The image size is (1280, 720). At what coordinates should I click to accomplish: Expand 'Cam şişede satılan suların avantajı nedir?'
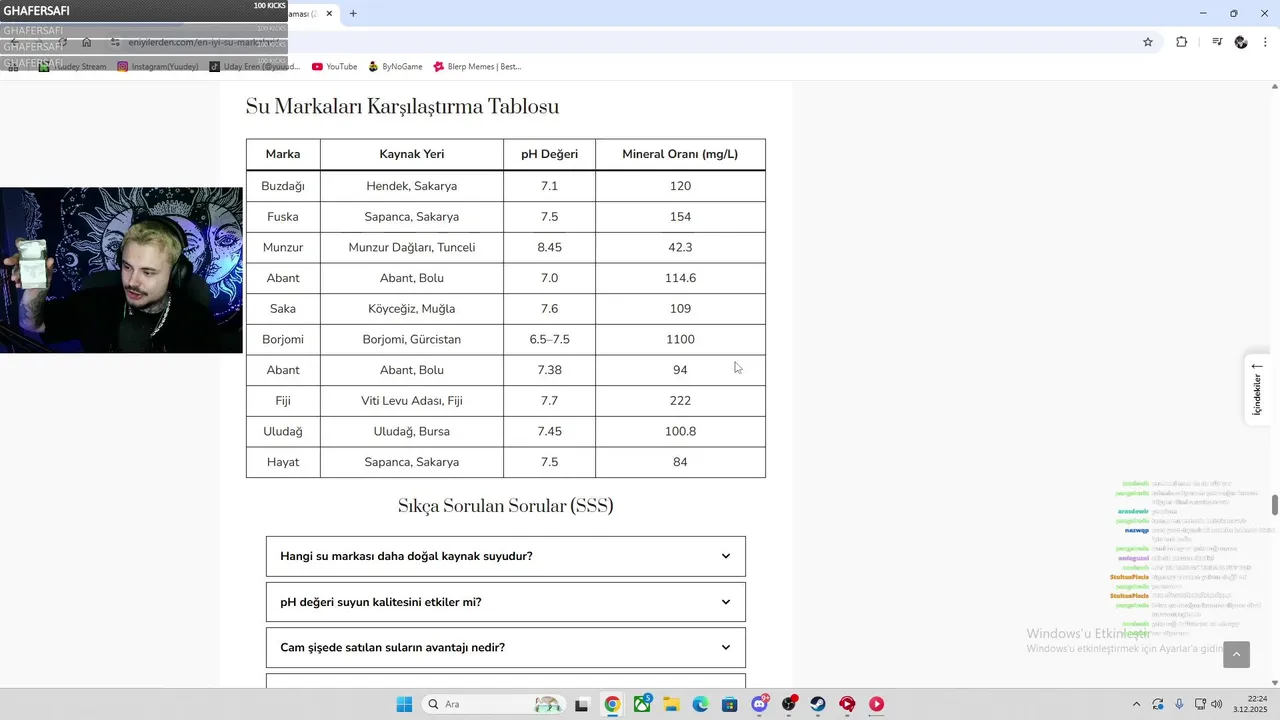506,648
